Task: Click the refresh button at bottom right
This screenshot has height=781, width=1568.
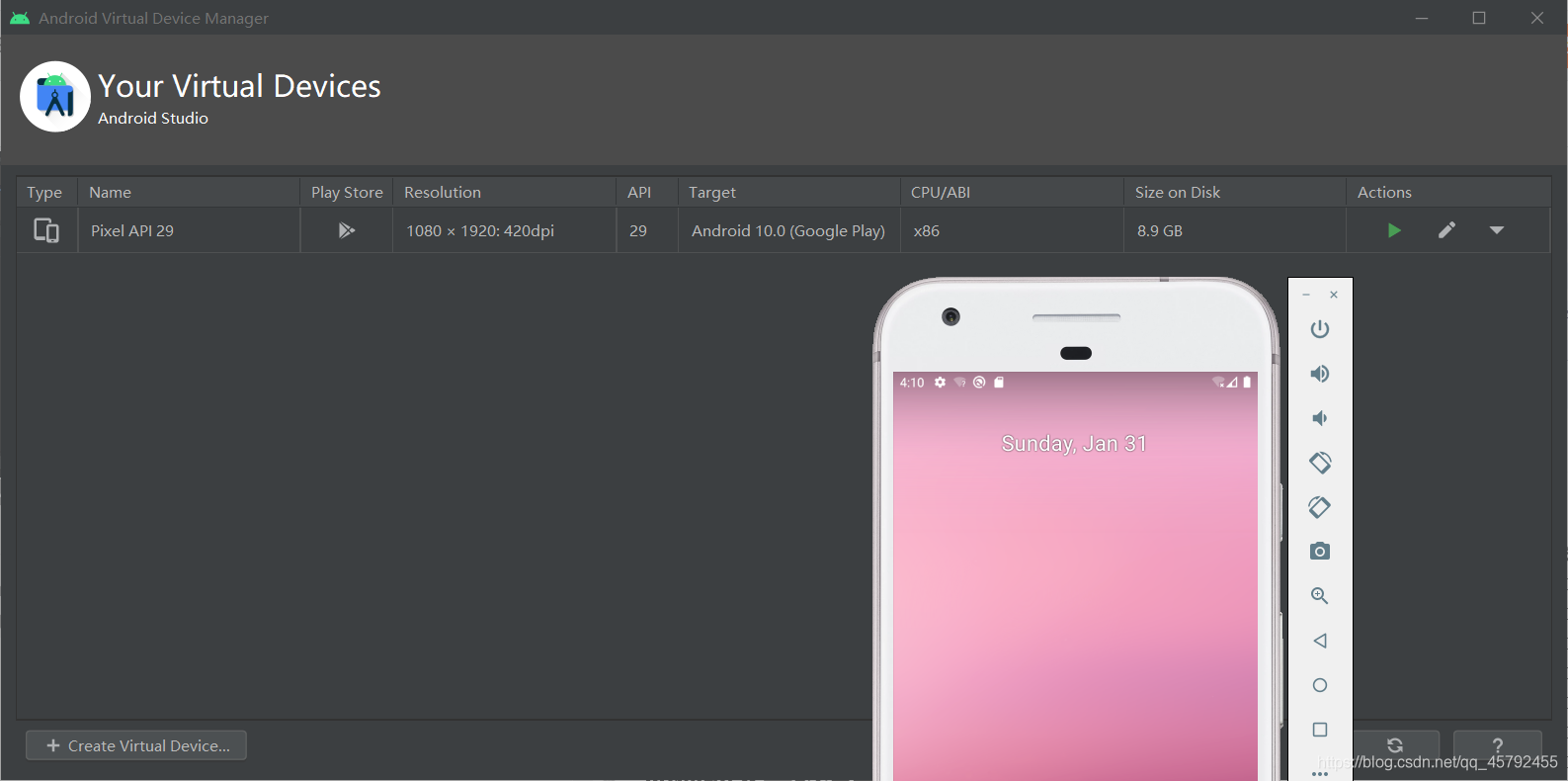Action: [1395, 745]
